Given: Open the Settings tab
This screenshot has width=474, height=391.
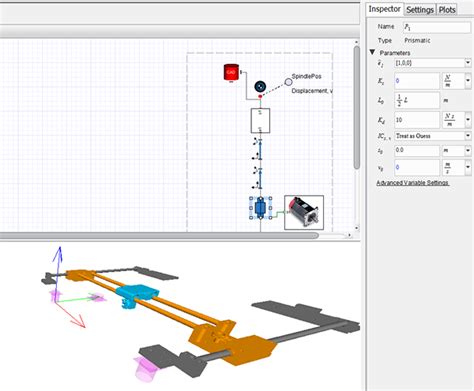Looking at the screenshot, I should click(x=420, y=10).
